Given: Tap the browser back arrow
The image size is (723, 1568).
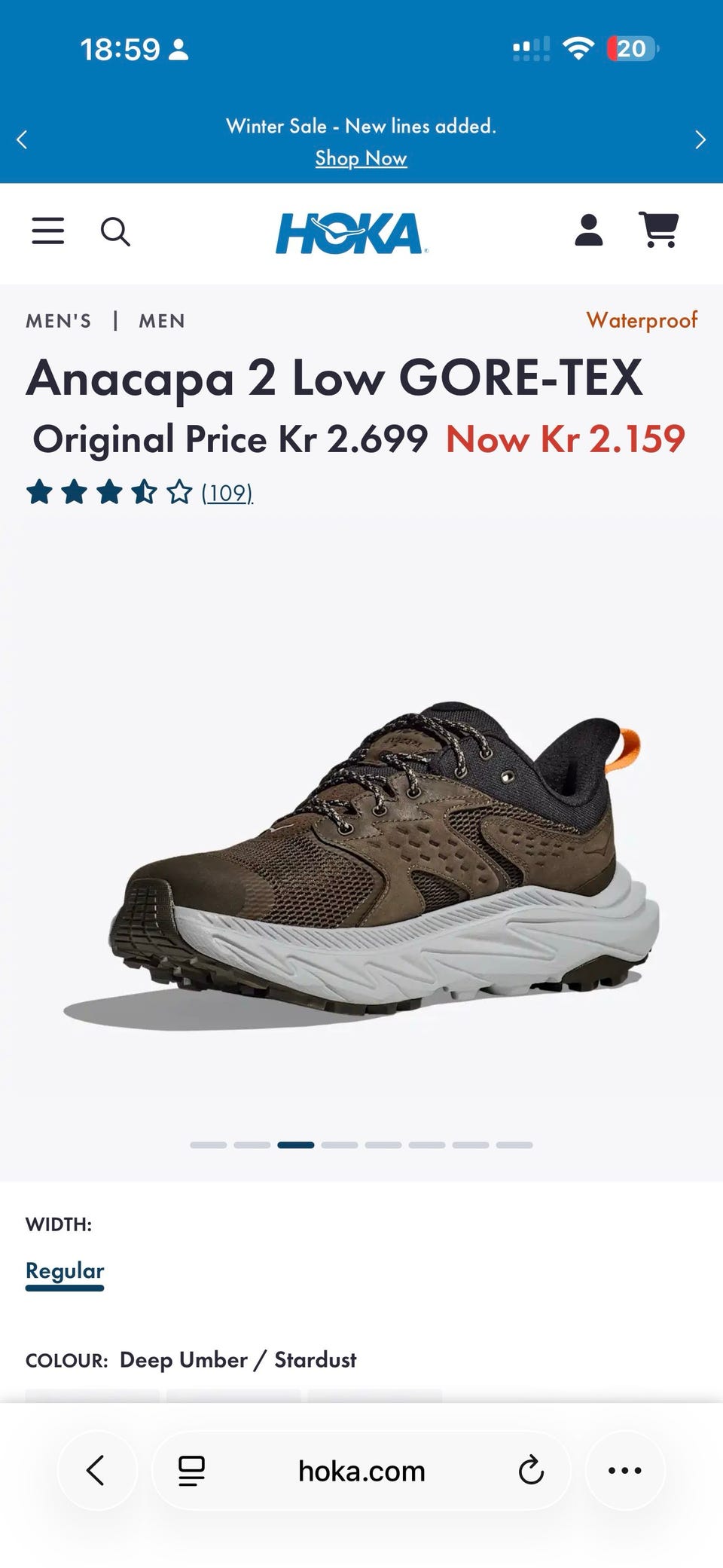Looking at the screenshot, I should click(96, 1470).
